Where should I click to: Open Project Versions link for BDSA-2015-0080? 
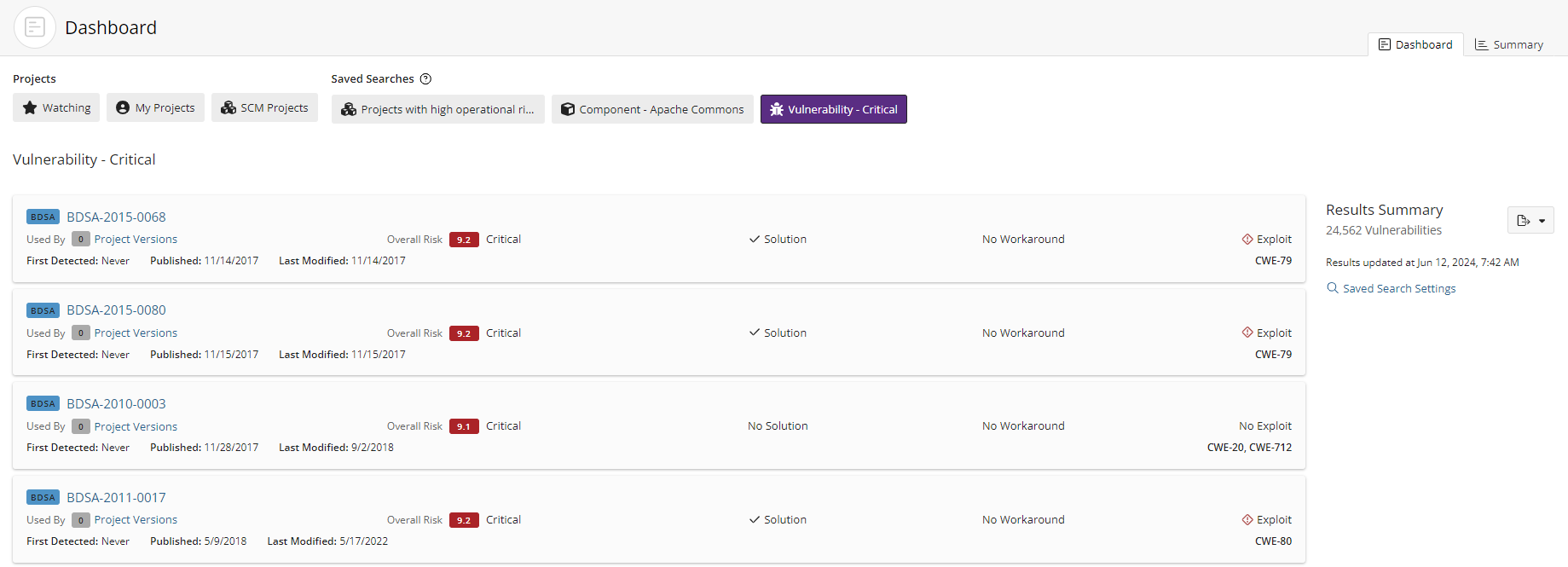(x=136, y=333)
